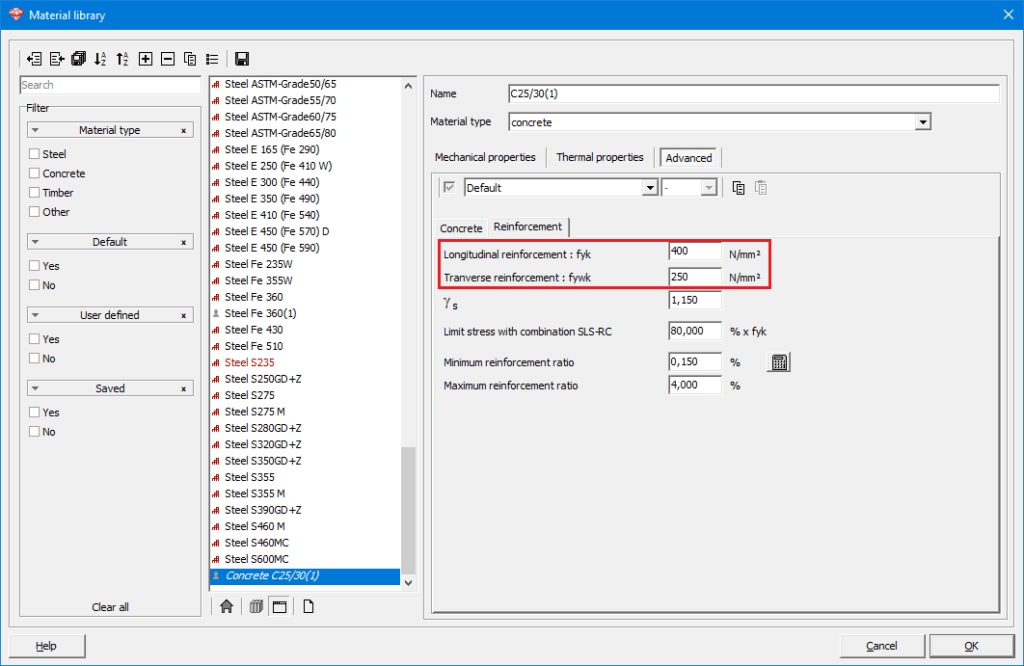
Task: Switch to the Mechanical properties tab
Action: (485, 157)
